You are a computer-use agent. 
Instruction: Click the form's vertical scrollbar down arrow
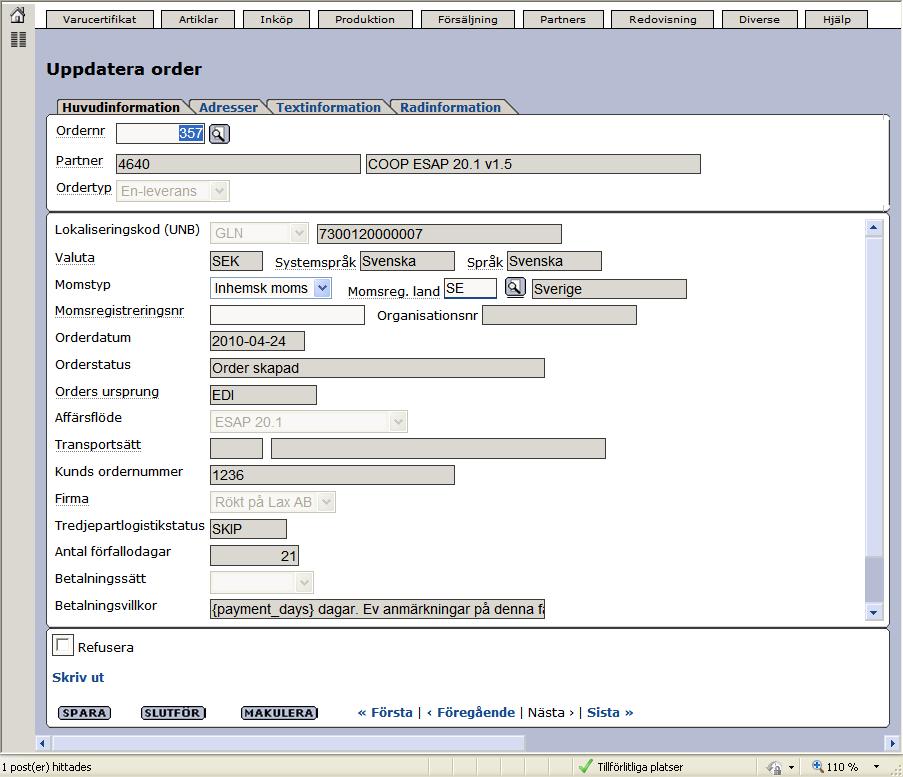pyautogui.click(x=874, y=612)
